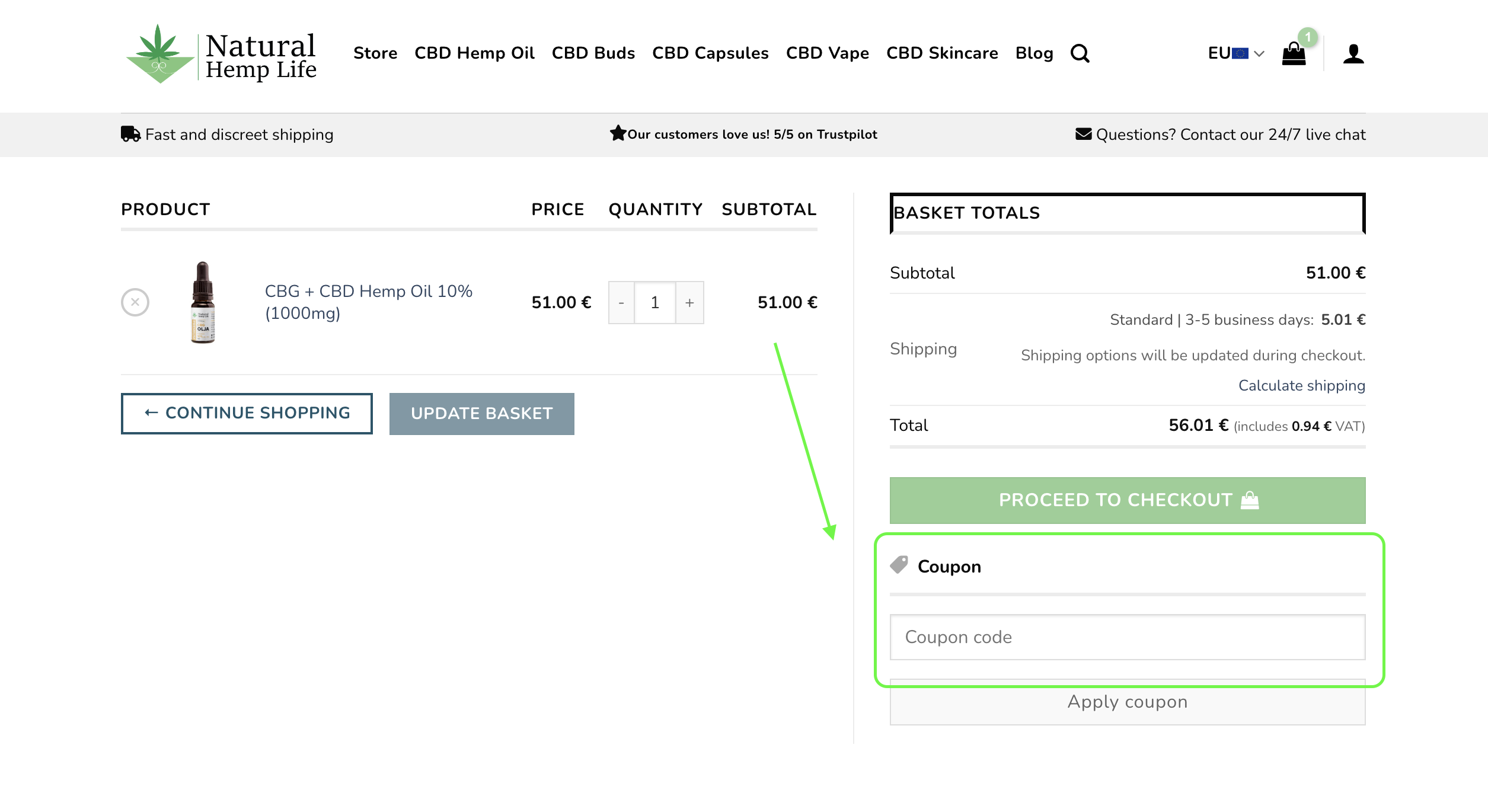Click the PROCEED TO CHECKOUT button
This screenshot has height=812, width=1488.
(1128, 500)
